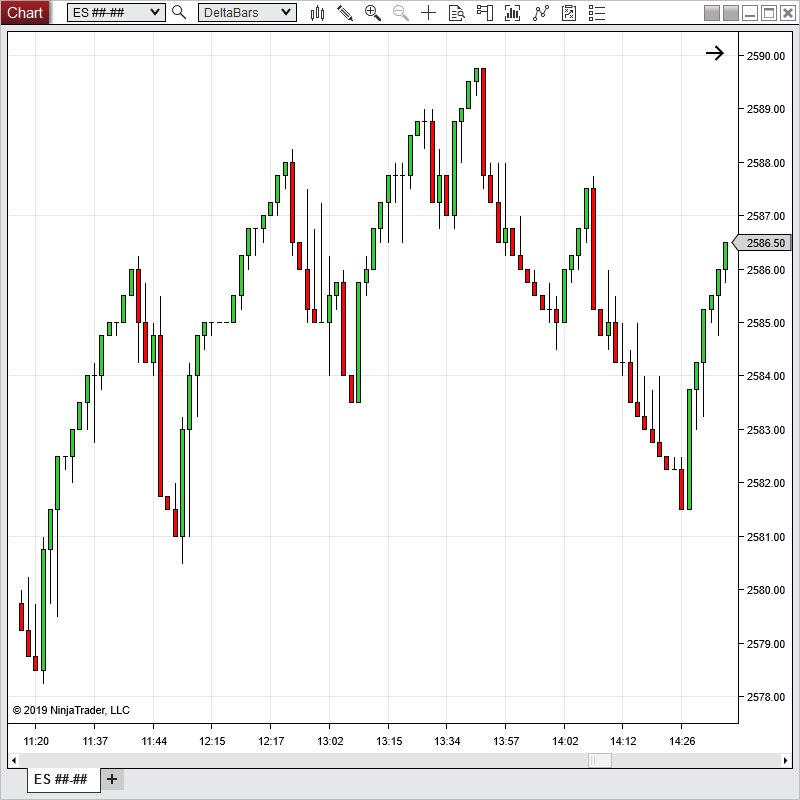Image resolution: width=800 pixels, height=800 pixels.
Task: Open the chart properties list icon
Action: (597, 13)
